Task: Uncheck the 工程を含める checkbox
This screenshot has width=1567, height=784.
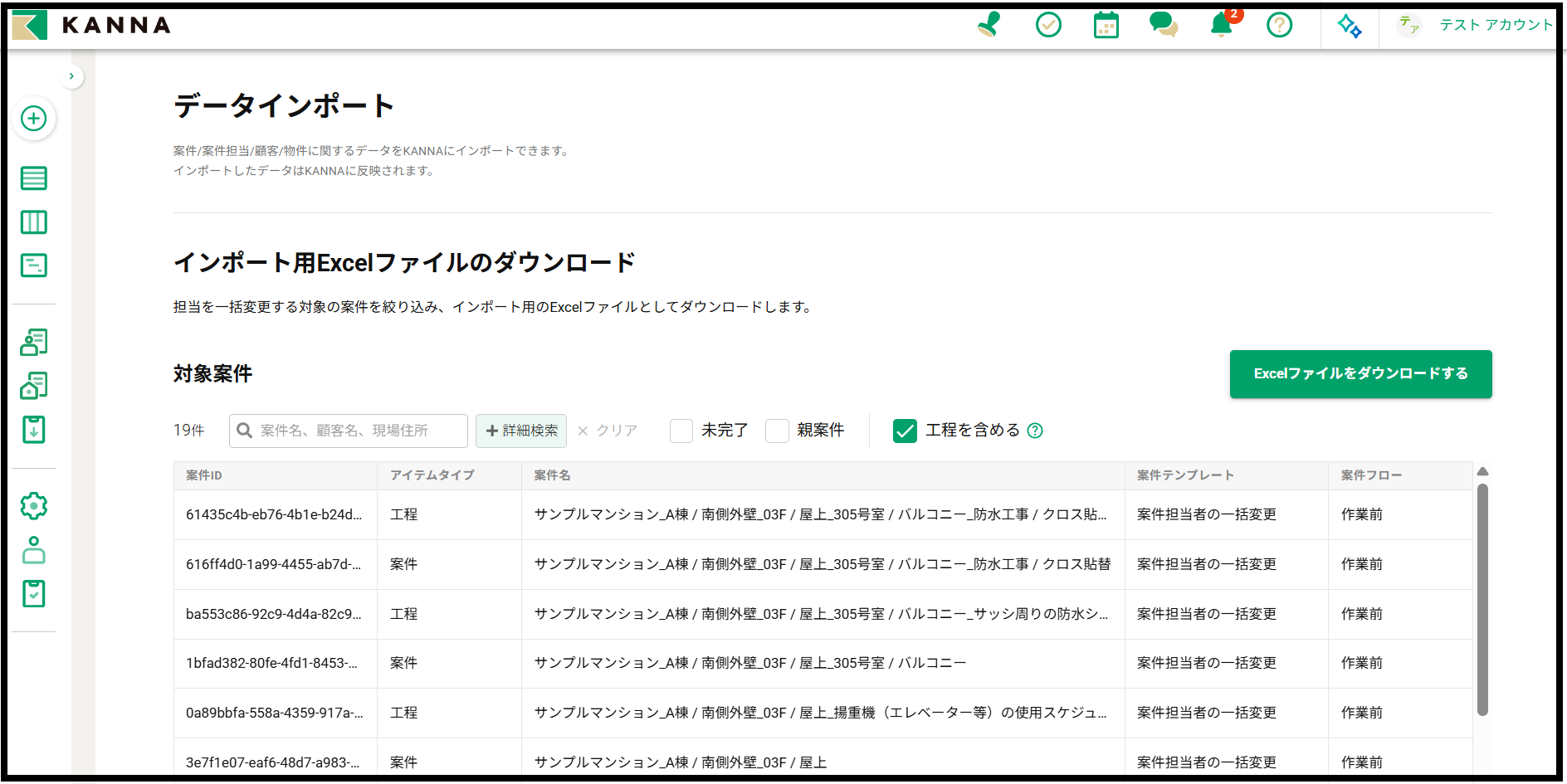Action: [x=905, y=431]
